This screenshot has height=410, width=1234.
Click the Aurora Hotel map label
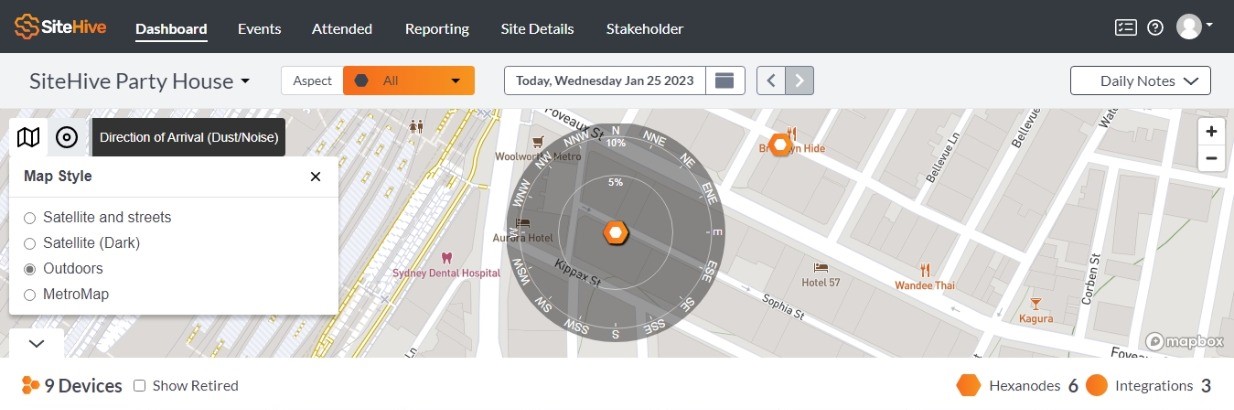(523, 238)
